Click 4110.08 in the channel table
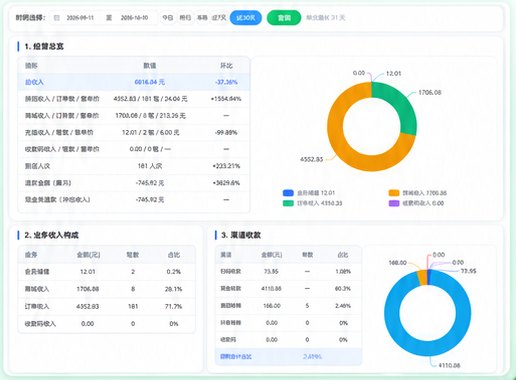The height and width of the screenshot is (380, 516). pos(271,288)
